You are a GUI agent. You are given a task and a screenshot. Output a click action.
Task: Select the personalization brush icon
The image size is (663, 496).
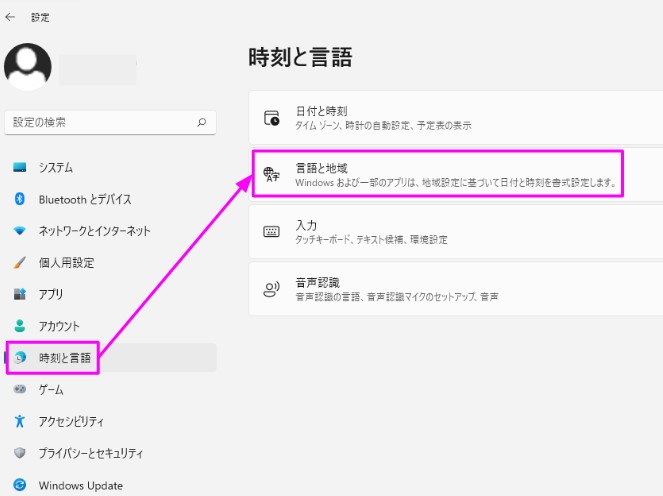coord(19,262)
